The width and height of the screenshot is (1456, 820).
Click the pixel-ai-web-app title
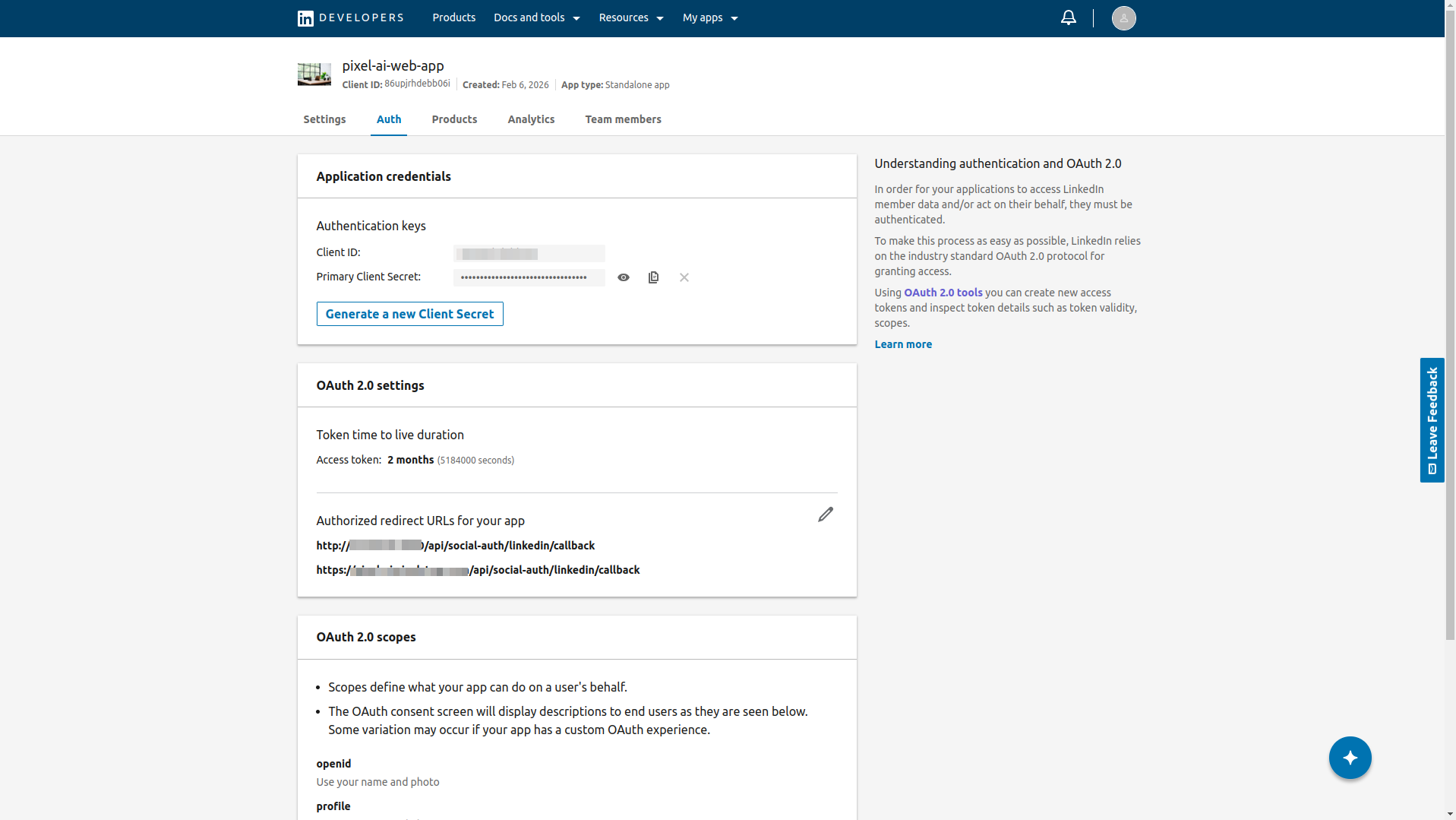393,65
